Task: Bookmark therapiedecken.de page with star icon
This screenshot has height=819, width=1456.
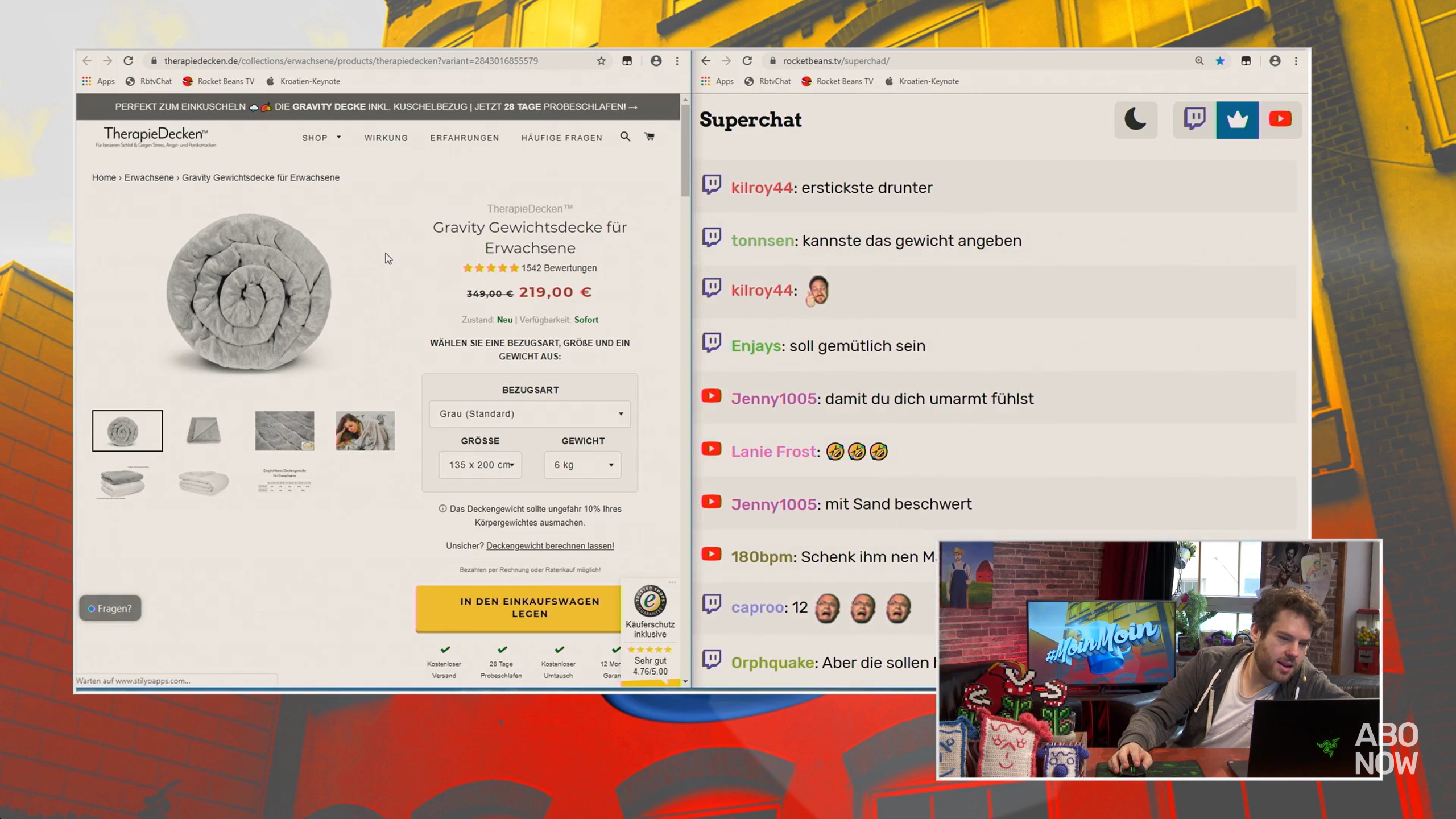Action: pos(601,61)
